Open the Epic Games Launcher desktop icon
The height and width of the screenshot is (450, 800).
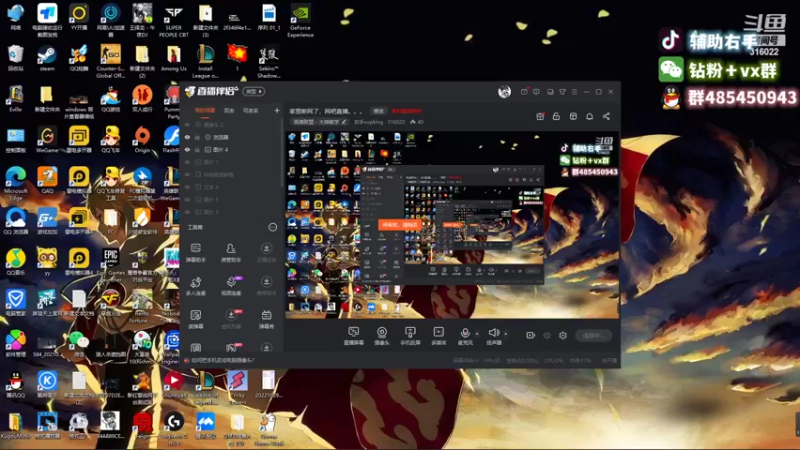click(110, 265)
